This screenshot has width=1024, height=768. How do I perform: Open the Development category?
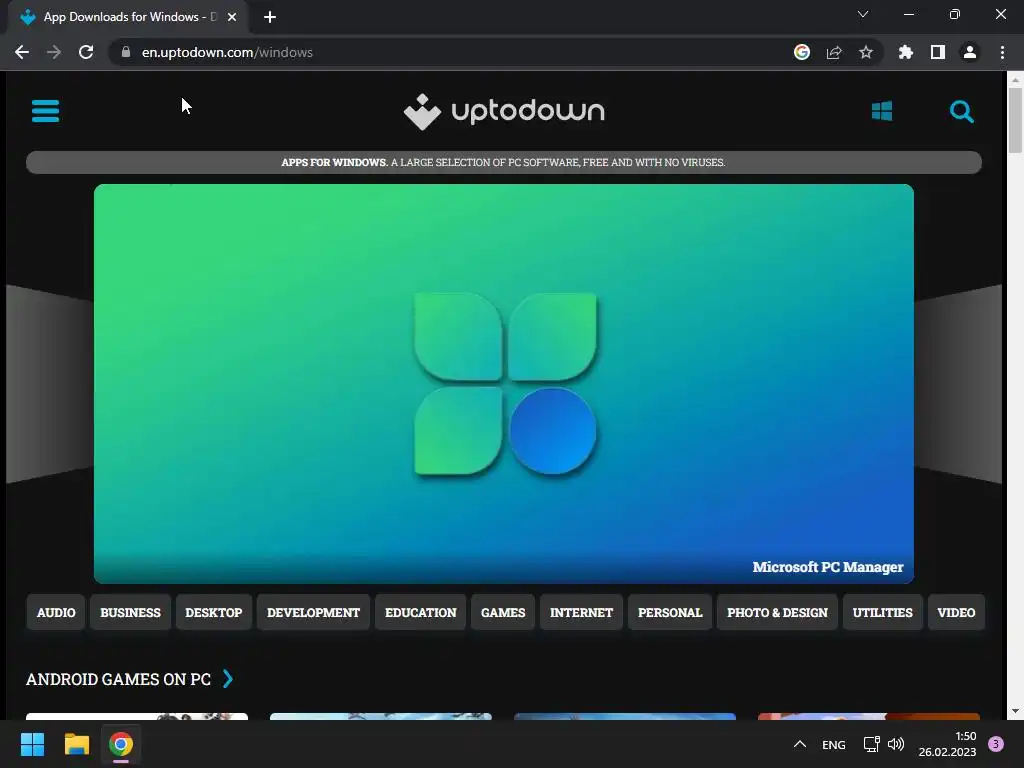(x=313, y=613)
